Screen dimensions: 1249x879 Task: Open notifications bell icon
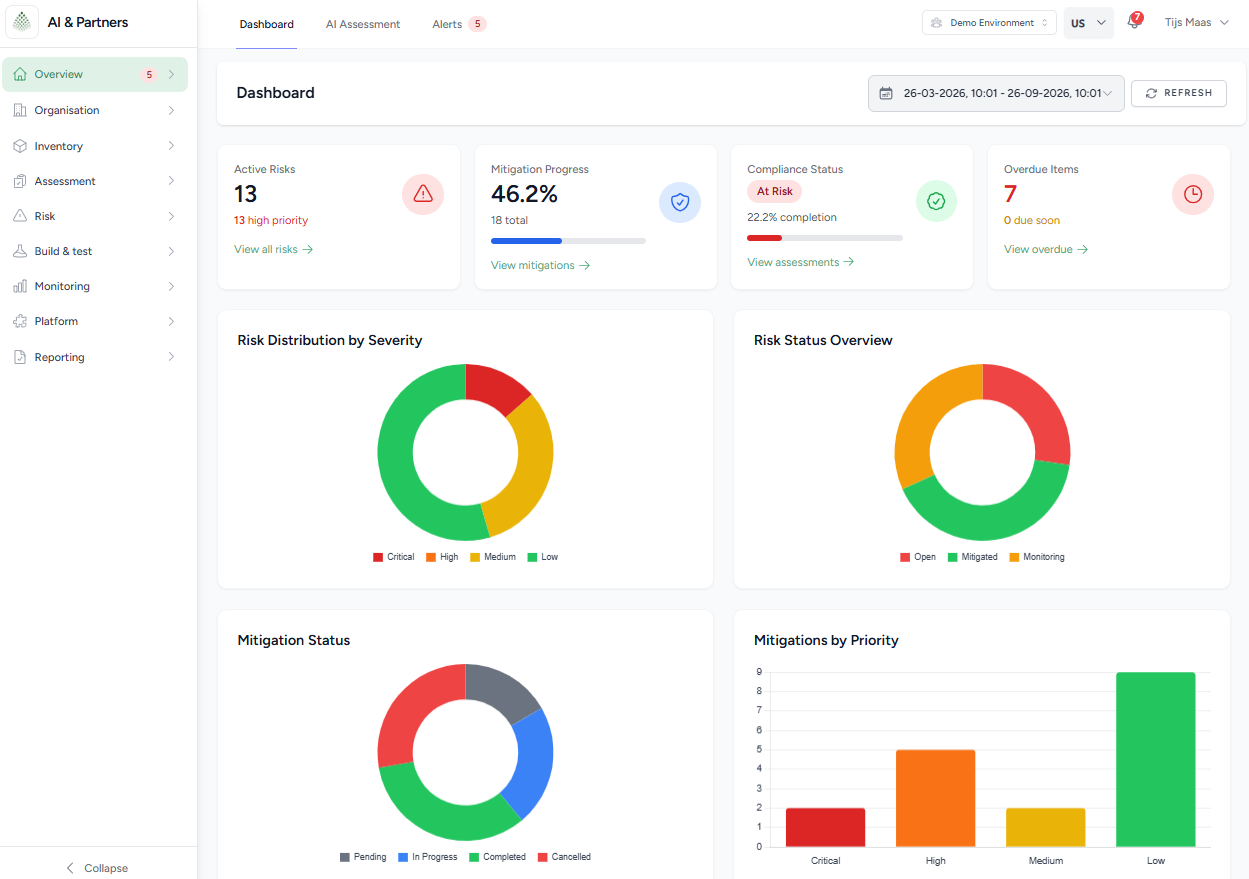coord(1133,22)
